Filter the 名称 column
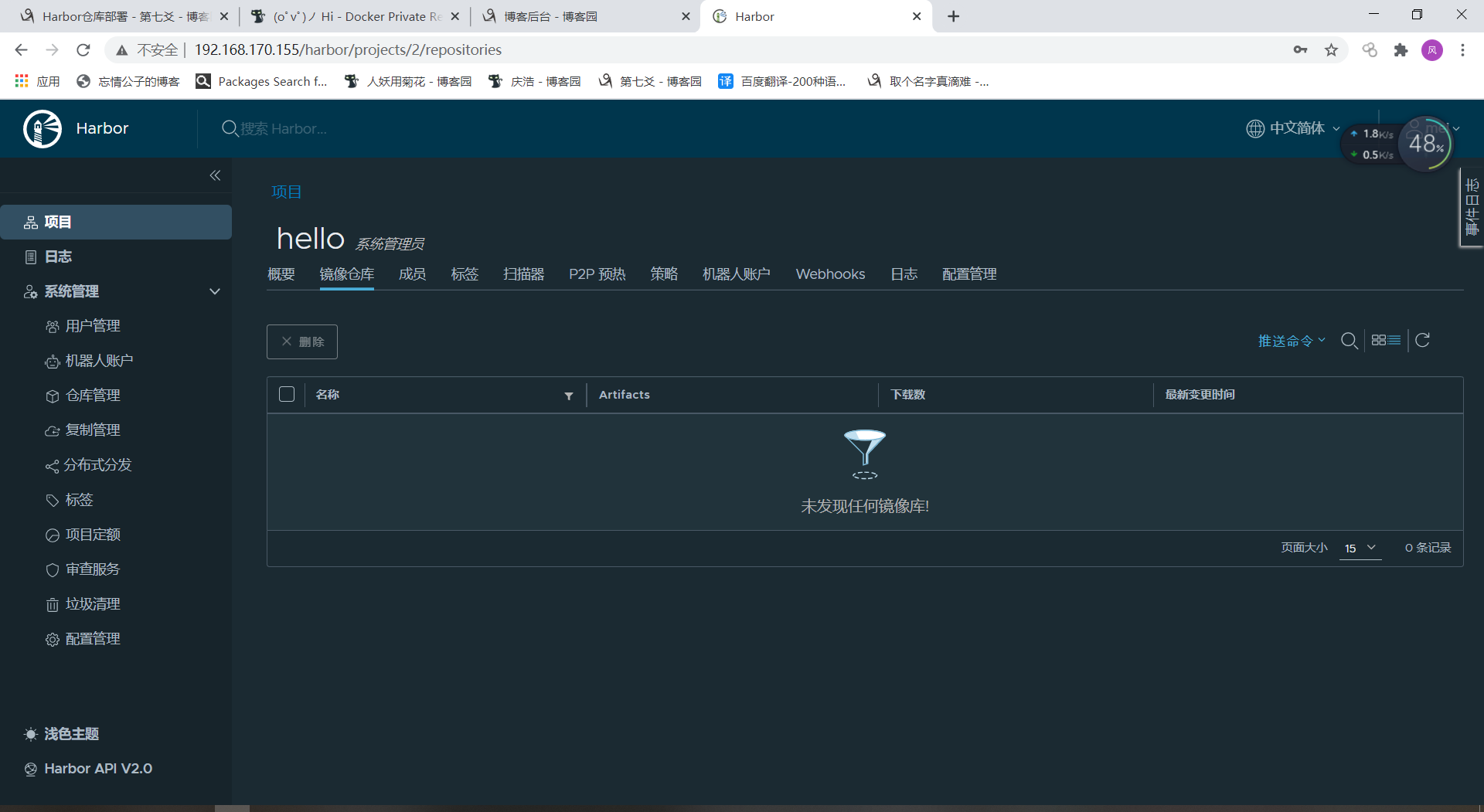Screen dimensions: 1484x812 coord(569,396)
